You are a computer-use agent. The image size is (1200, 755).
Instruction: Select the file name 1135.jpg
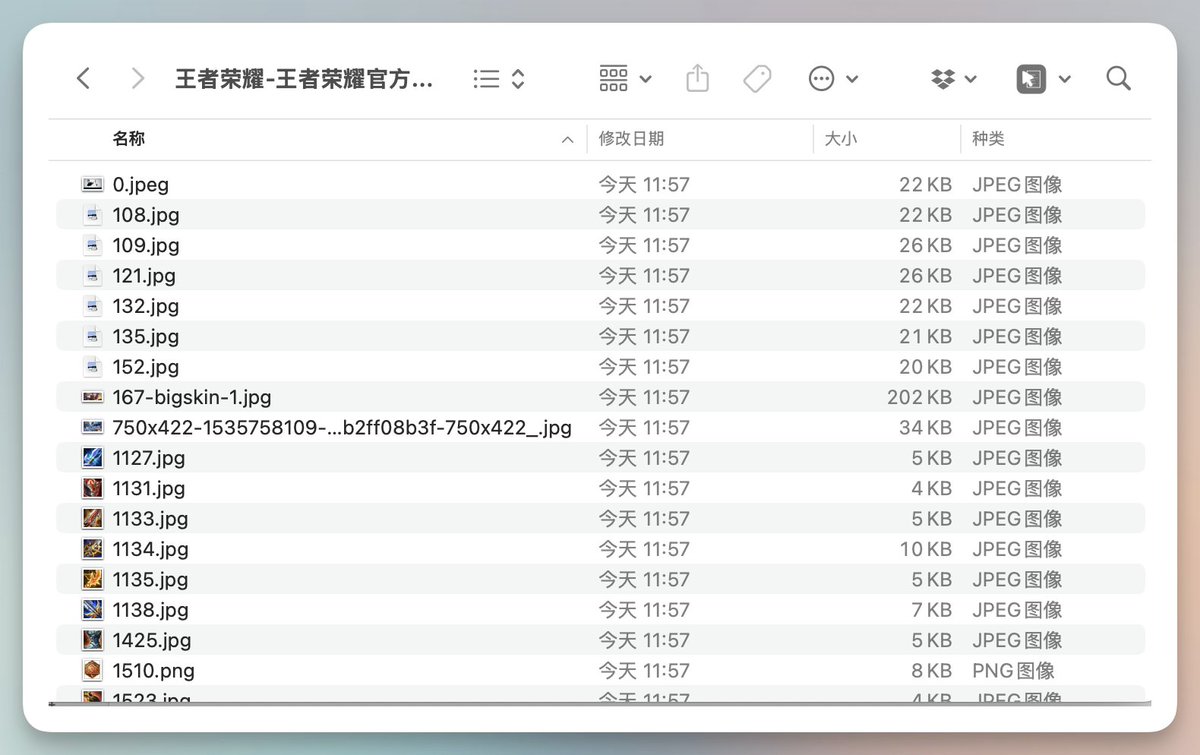click(150, 579)
